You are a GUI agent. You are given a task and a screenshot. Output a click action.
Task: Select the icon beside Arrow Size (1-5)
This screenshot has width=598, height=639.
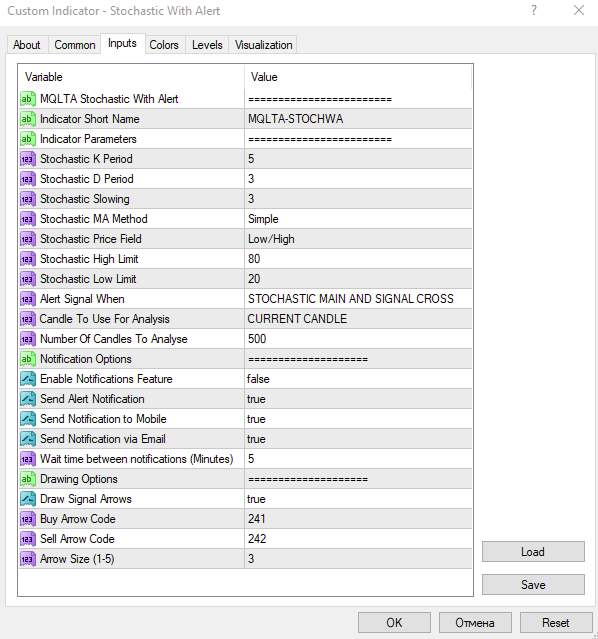(x=28, y=559)
